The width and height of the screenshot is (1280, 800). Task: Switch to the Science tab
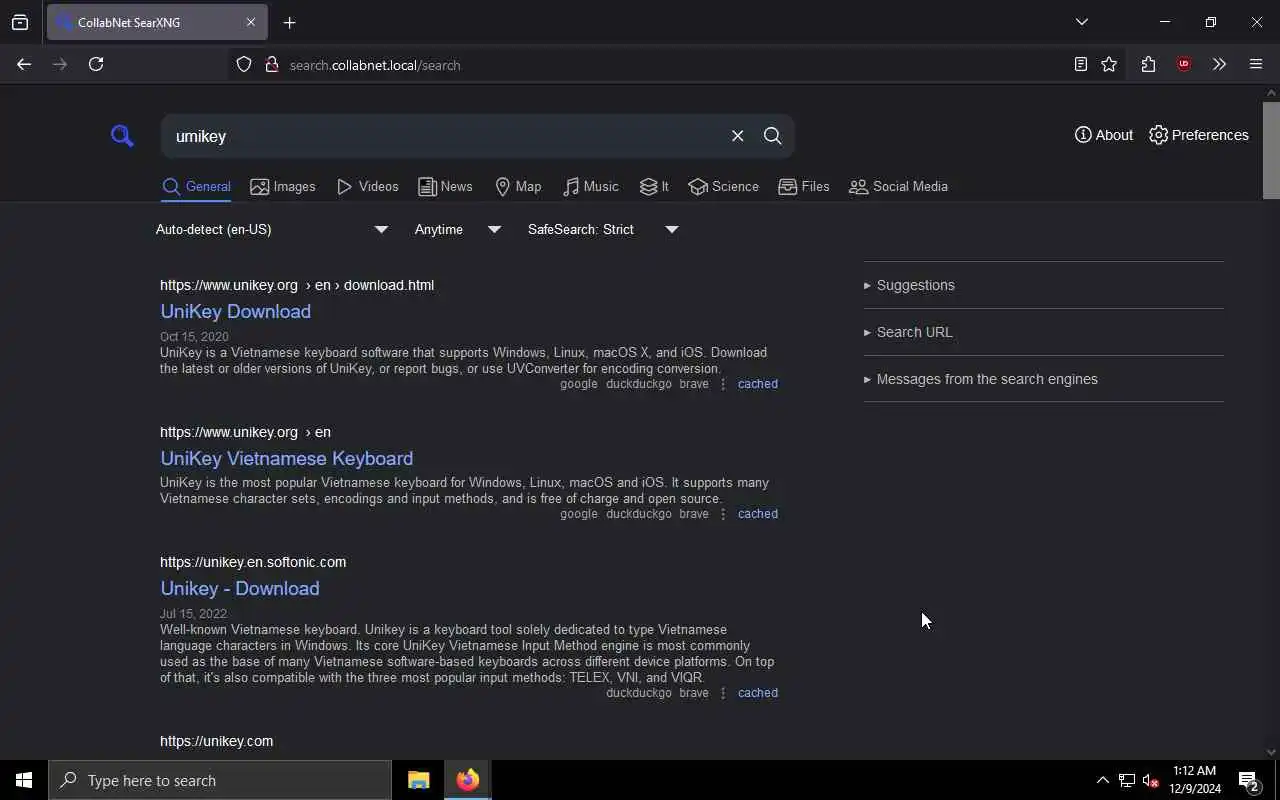pos(723,187)
